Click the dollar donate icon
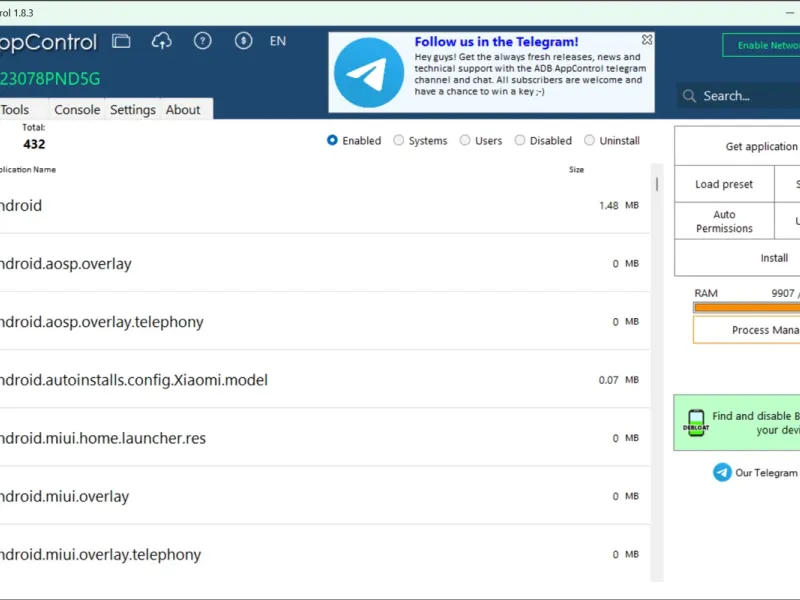800x600 pixels. 243,41
